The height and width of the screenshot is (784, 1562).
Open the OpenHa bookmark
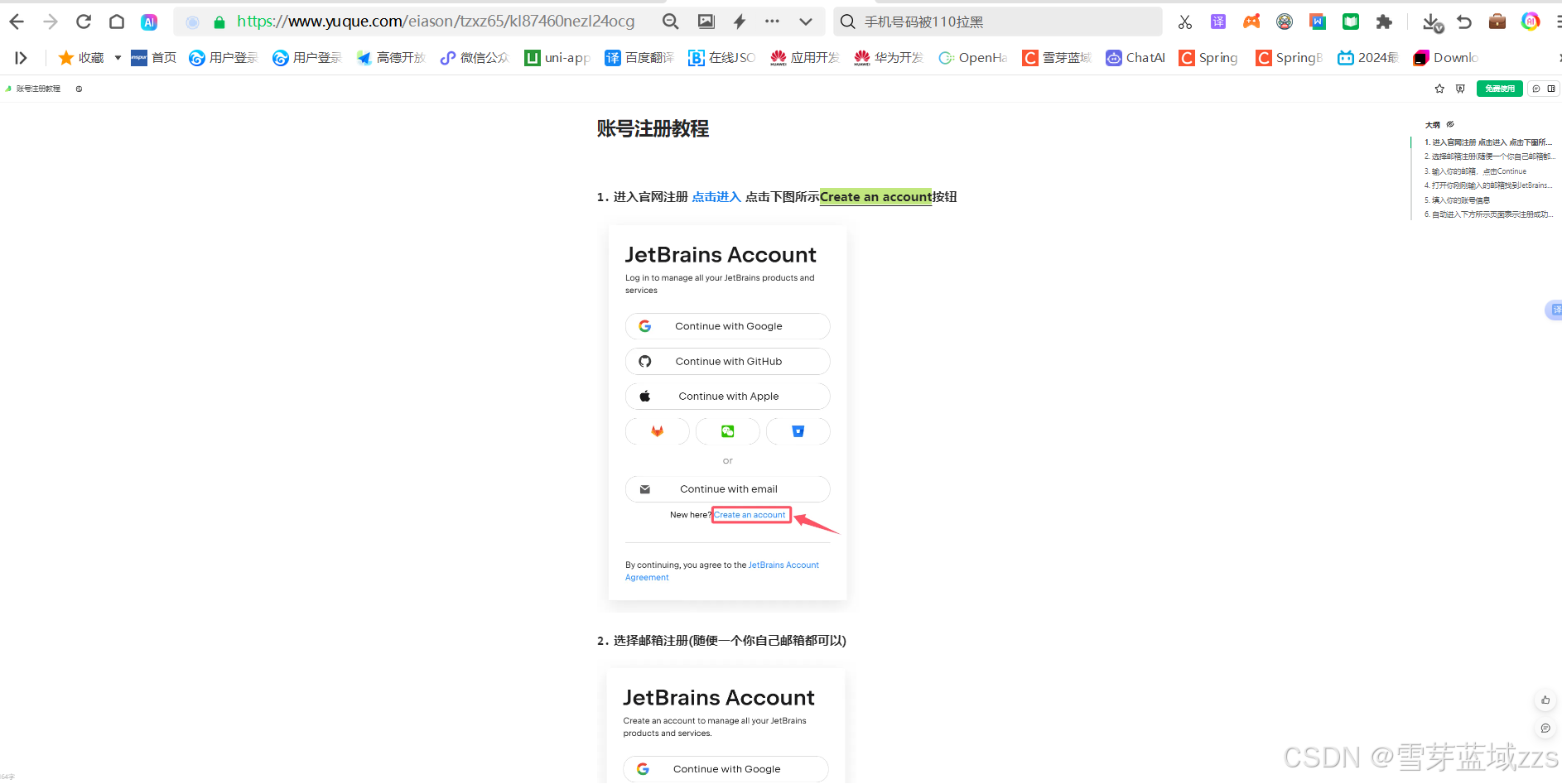973,57
